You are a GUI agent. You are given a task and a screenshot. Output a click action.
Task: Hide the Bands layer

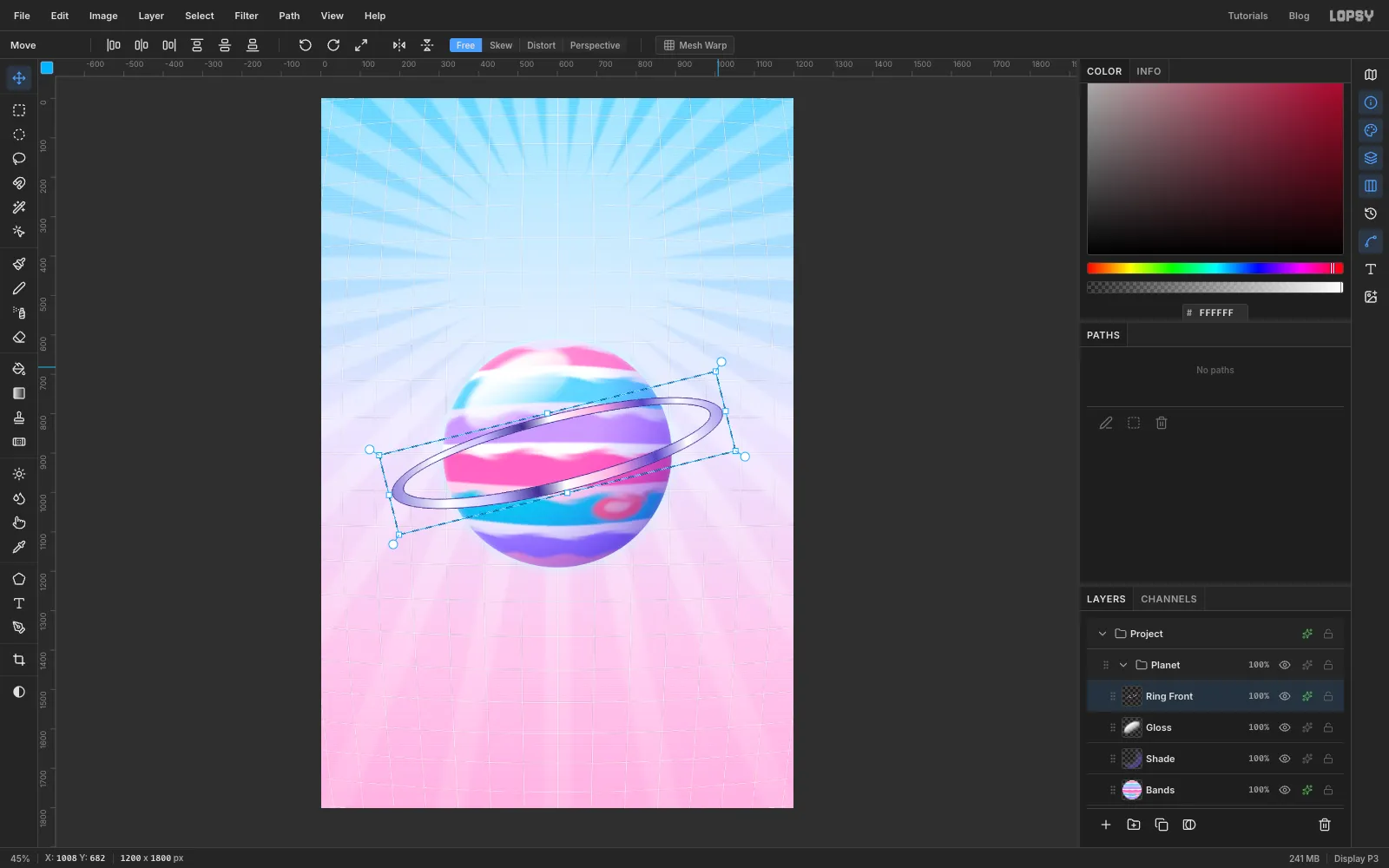(x=1285, y=790)
